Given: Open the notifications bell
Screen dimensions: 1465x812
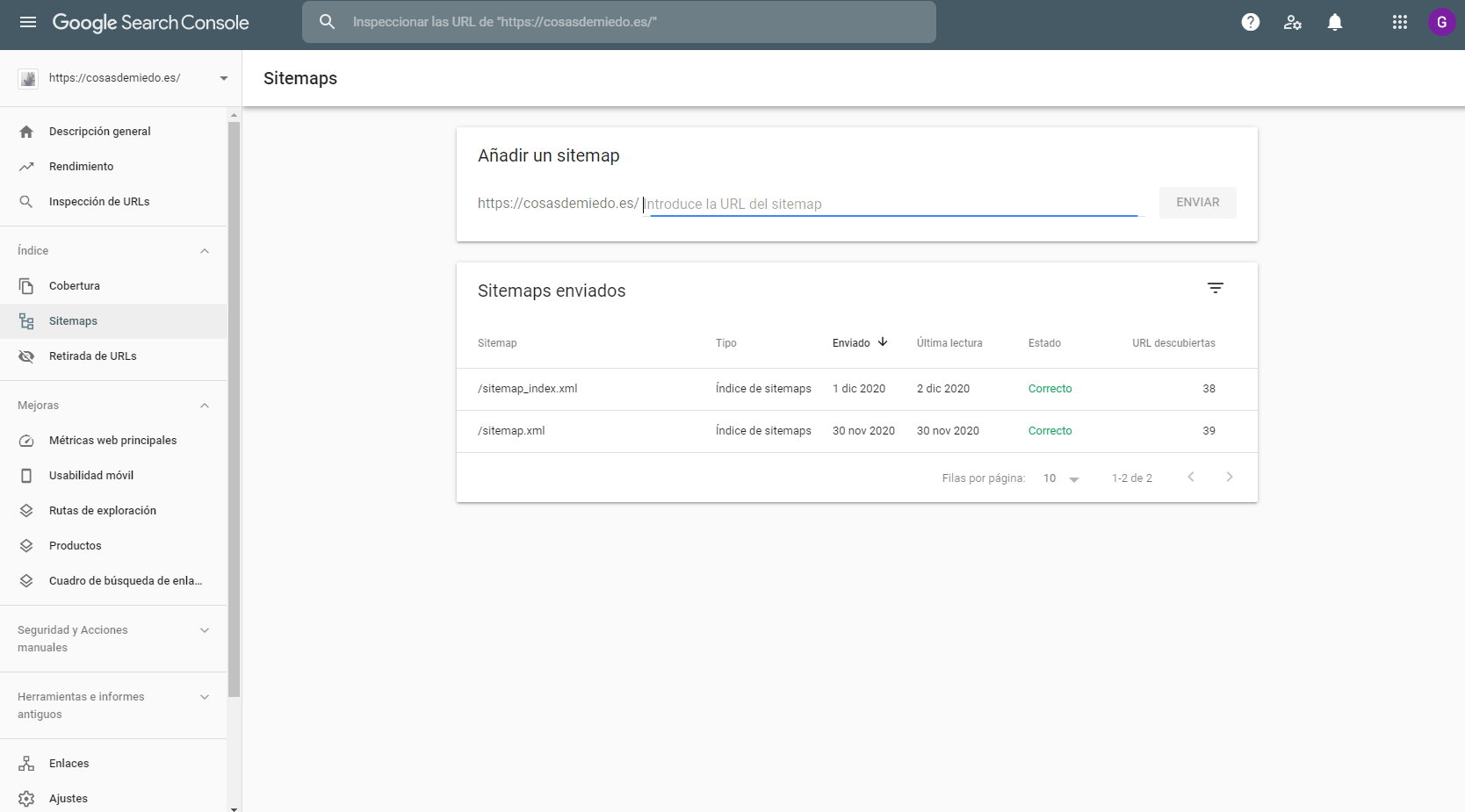Looking at the screenshot, I should point(1335,22).
